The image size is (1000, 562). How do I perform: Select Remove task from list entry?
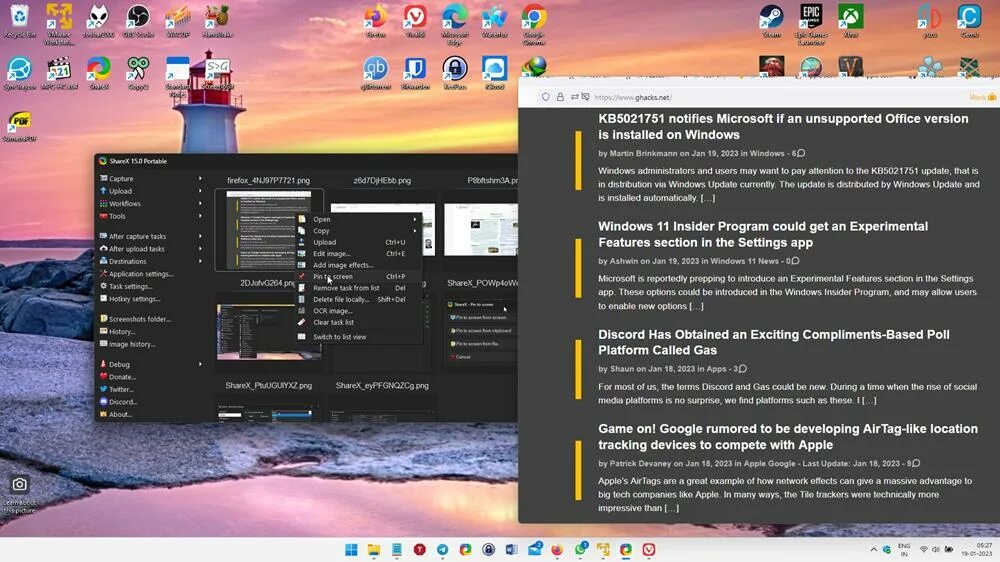(358, 288)
